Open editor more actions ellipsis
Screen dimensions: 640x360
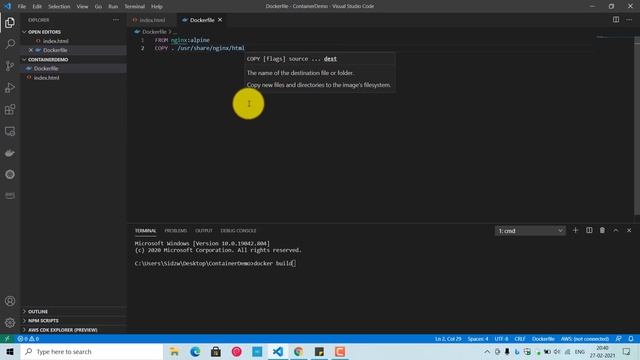[629, 20]
